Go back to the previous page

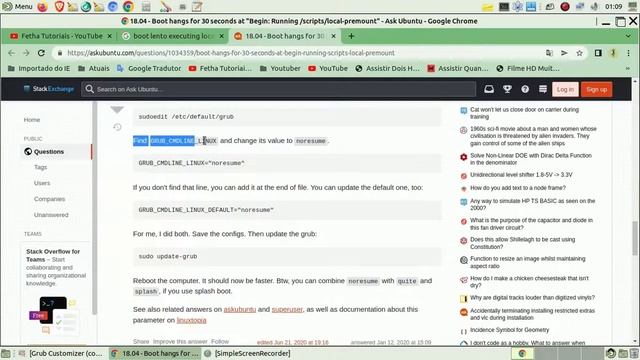click(11, 53)
